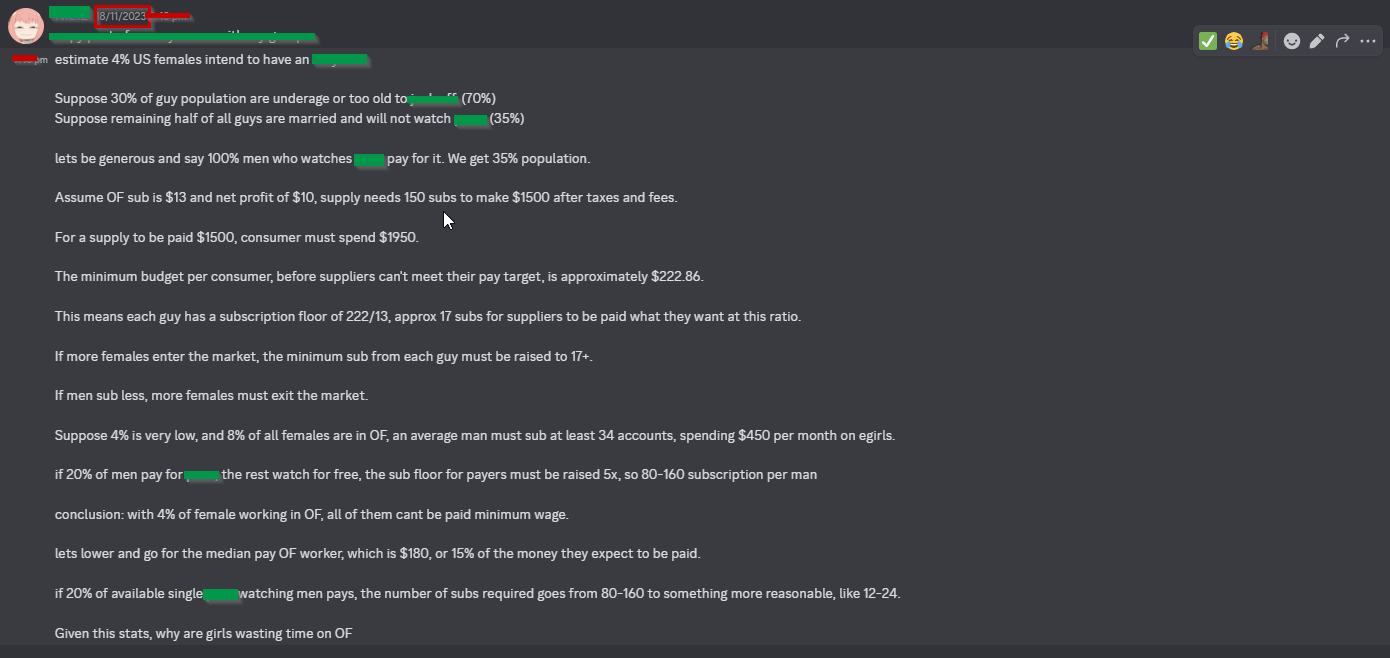React with the custom red-hat emote
1390x658 pixels.
[x=1261, y=41]
